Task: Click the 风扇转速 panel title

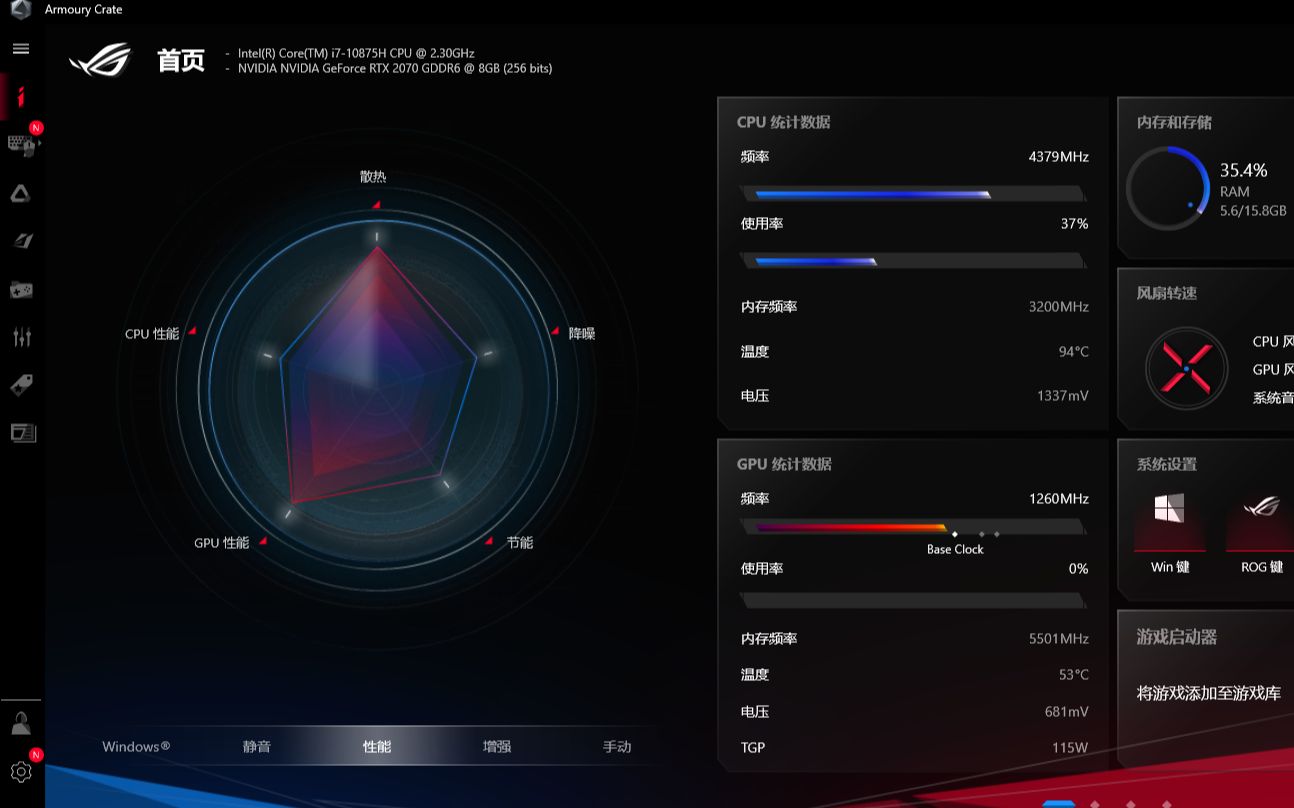Action: (1167, 293)
